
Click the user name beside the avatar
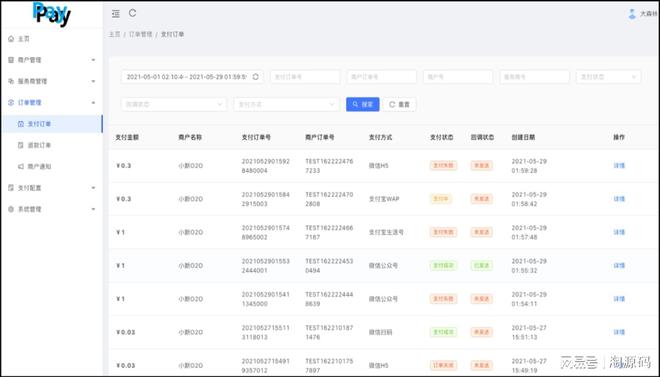click(649, 14)
